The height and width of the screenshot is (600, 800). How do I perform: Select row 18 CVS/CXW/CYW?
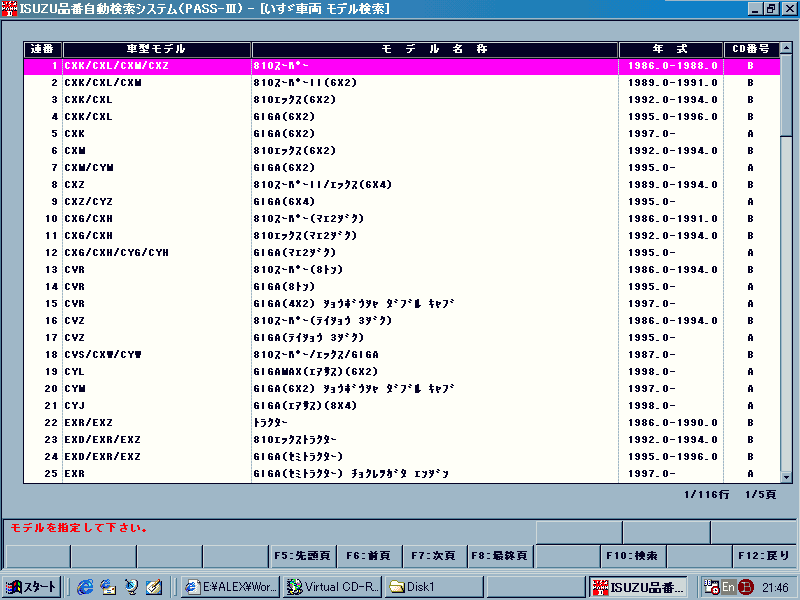coord(402,355)
